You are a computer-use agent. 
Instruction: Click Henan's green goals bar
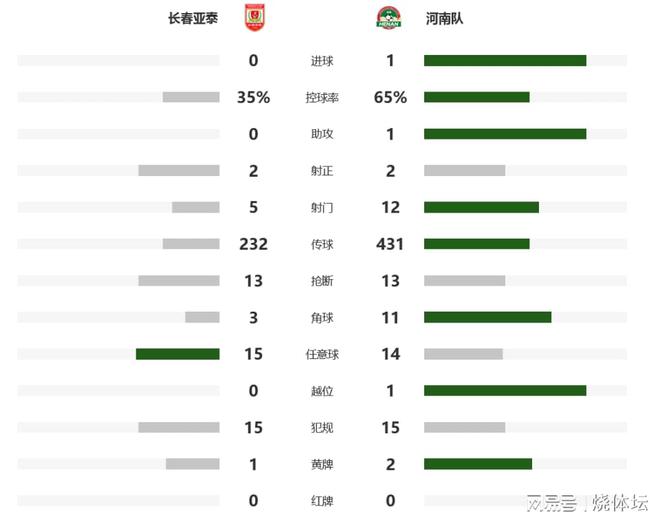click(x=505, y=61)
